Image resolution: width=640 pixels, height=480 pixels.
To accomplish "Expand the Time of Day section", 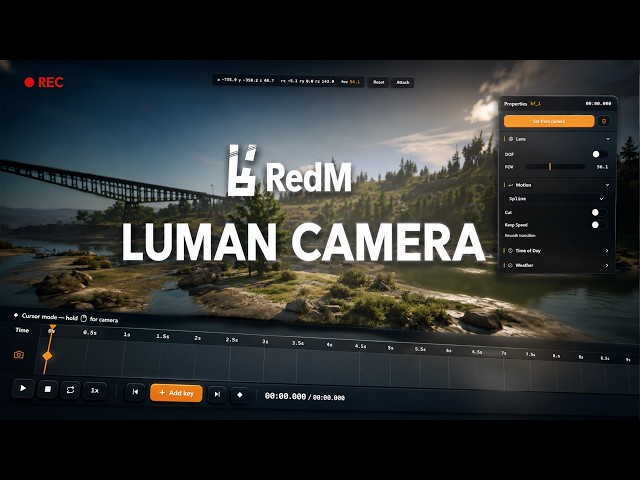I will tap(557, 251).
